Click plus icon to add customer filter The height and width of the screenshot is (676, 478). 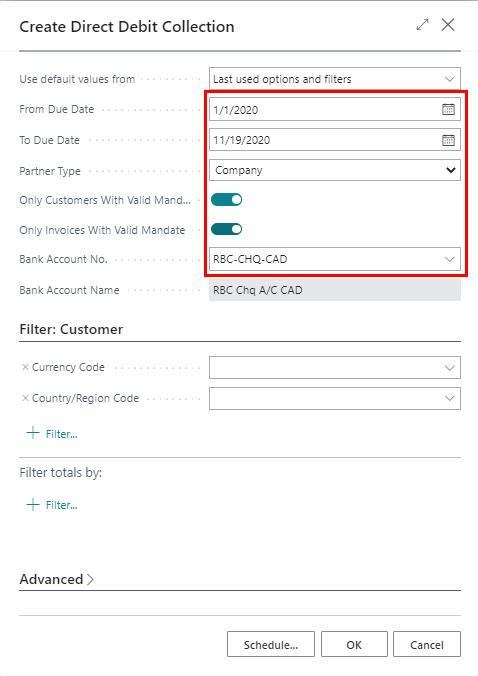click(x=33, y=433)
